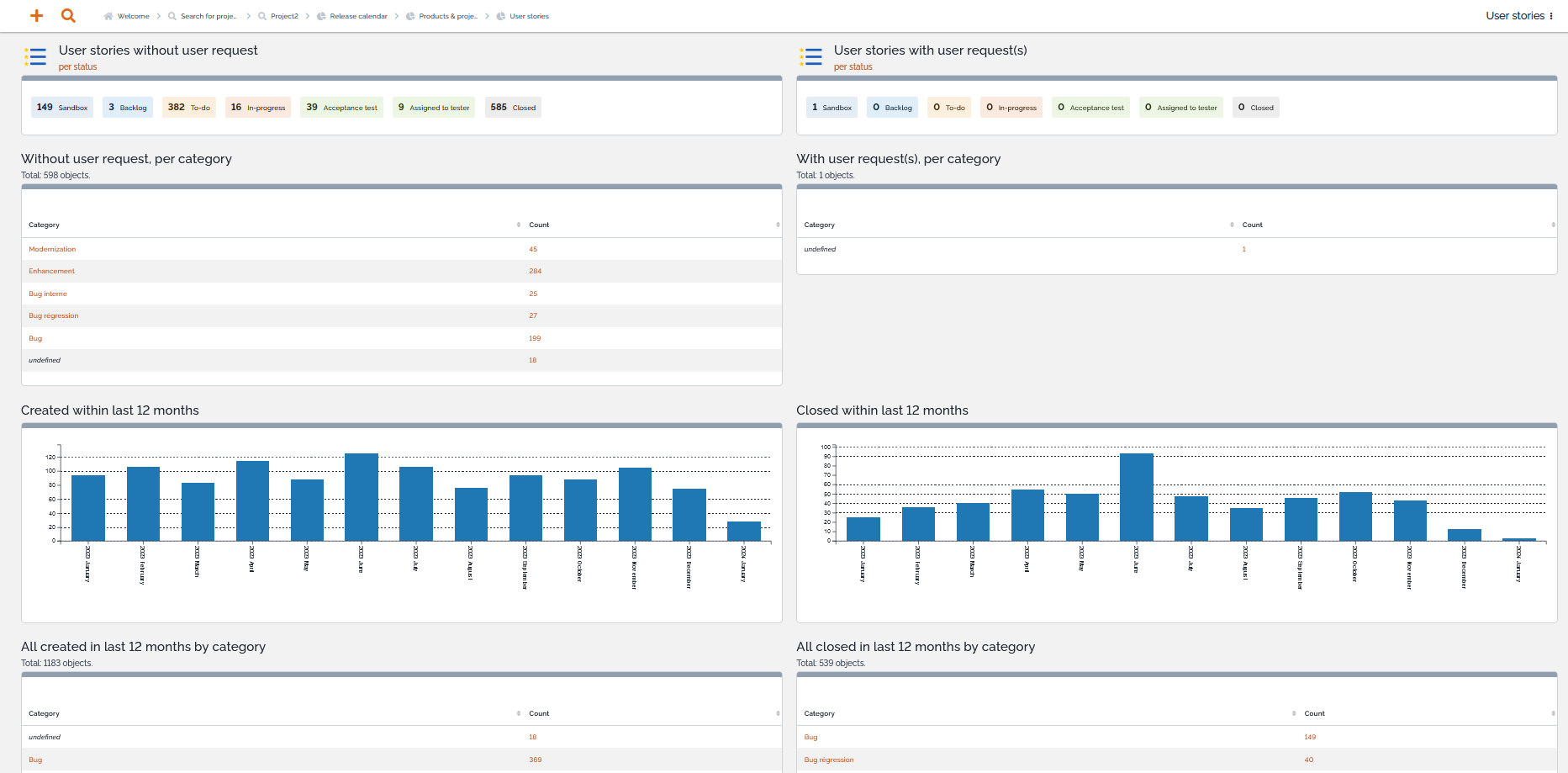Click the 2023 January bar in Created chart
Viewport: 1568px width, 773px height.
pos(88,508)
